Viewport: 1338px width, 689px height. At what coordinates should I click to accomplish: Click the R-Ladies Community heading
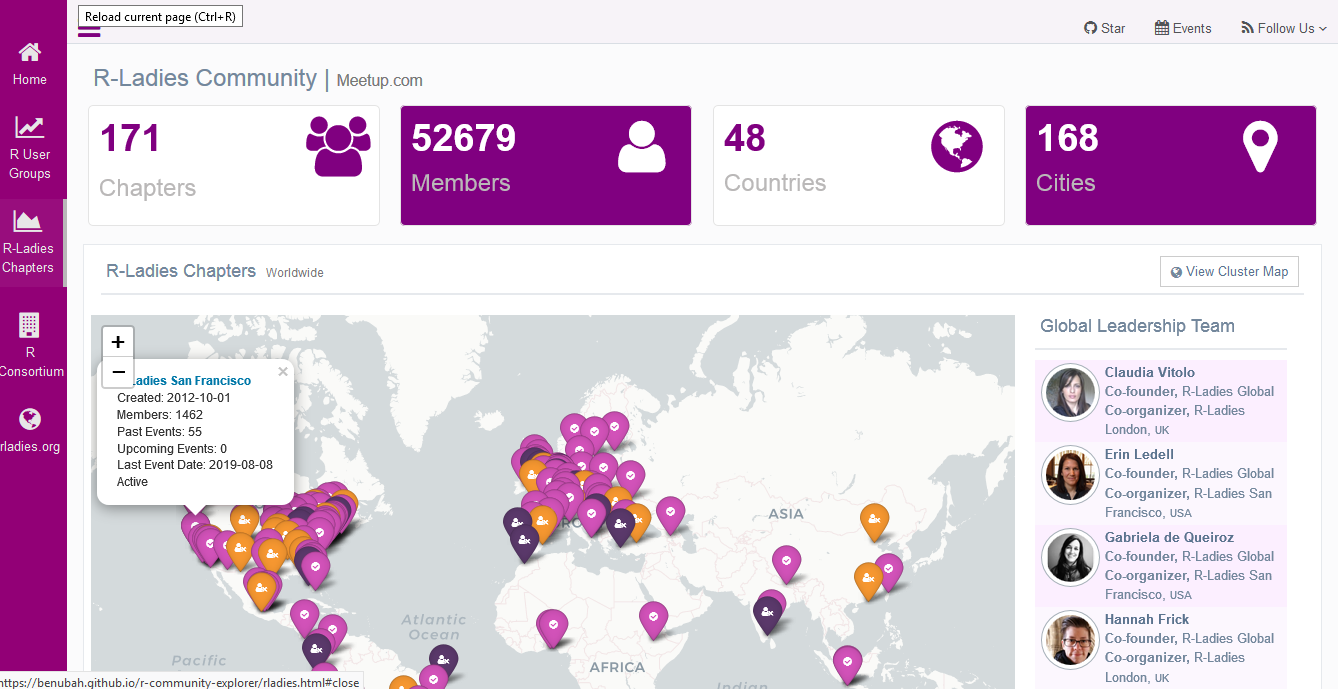(x=205, y=77)
